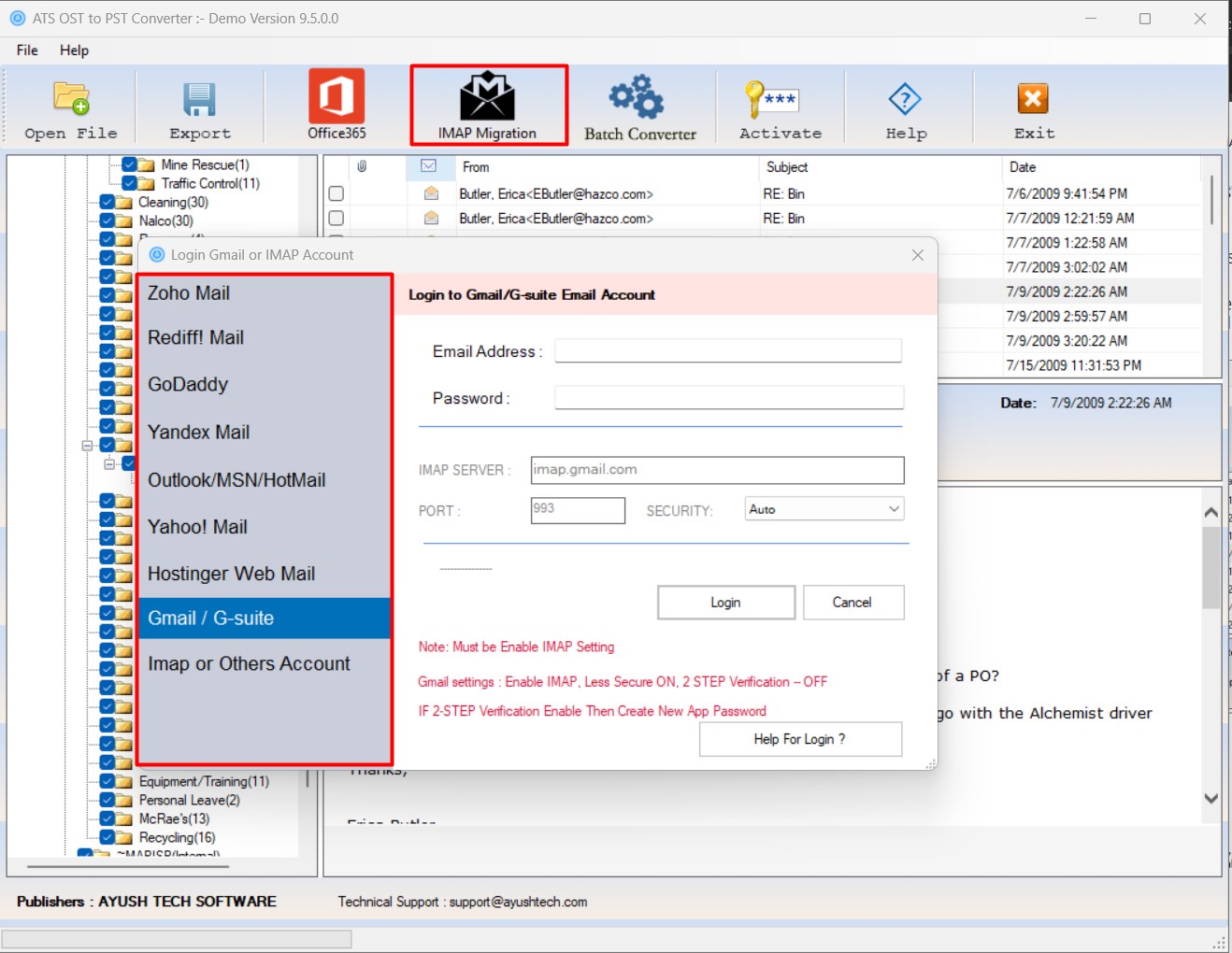Sort by the Date column header
This screenshot has width=1232, height=953.
coord(1100,167)
